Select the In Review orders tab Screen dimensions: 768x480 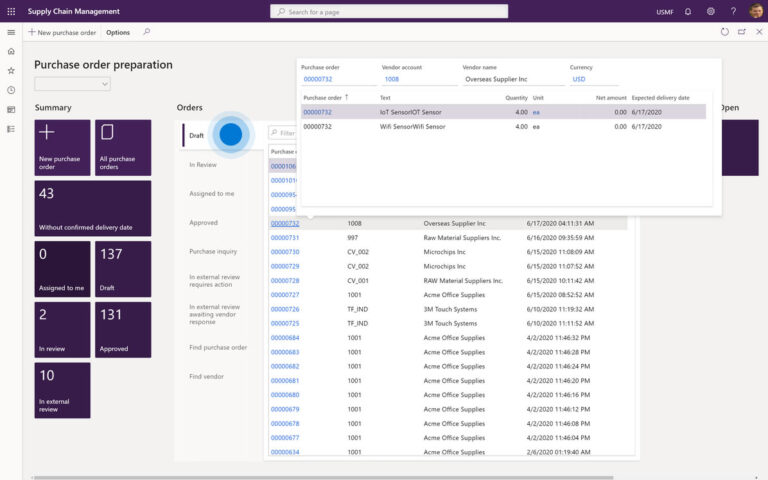click(x=203, y=165)
